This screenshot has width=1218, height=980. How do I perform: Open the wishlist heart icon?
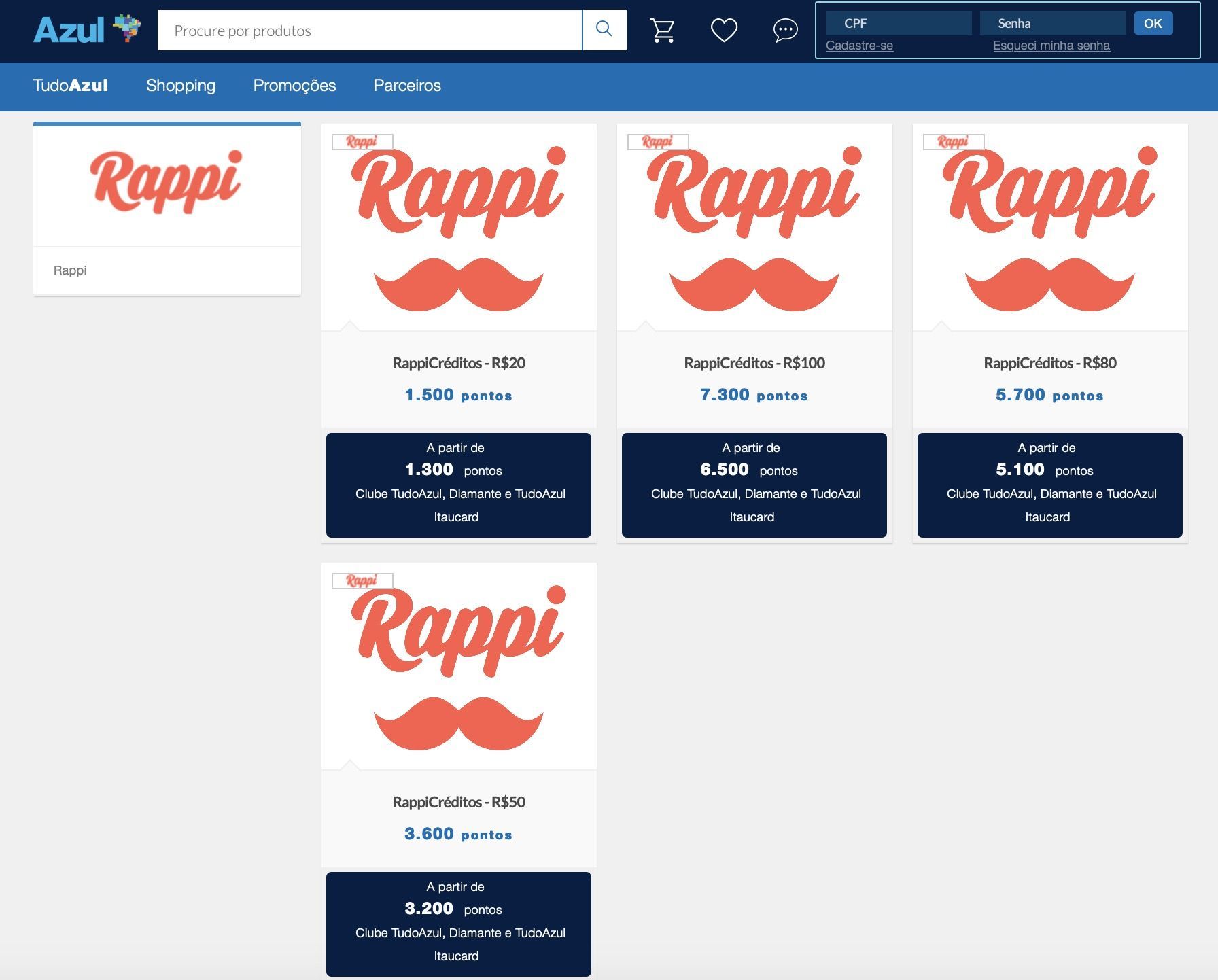click(x=724, y=30)
